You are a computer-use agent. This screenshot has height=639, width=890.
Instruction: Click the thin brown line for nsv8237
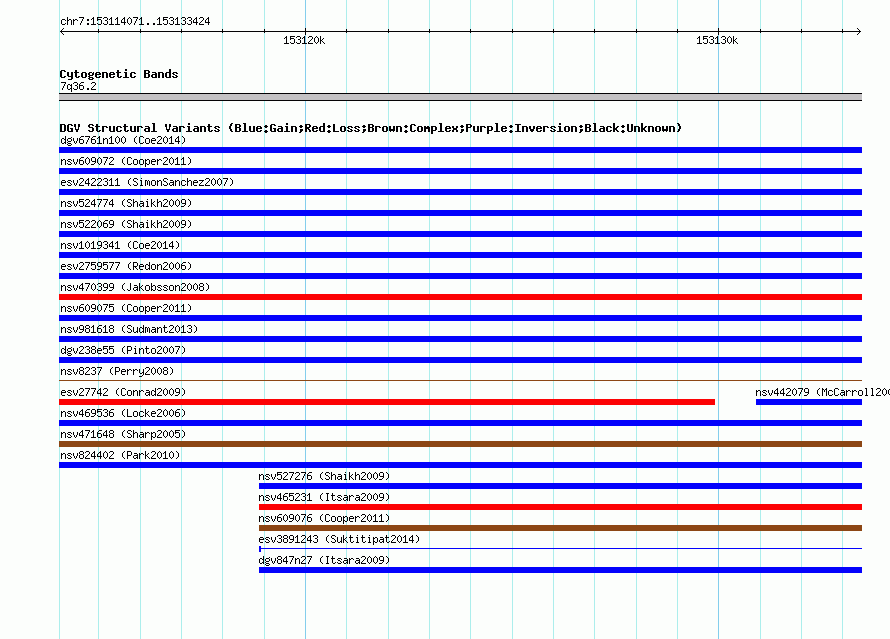[x=460, y=380]
